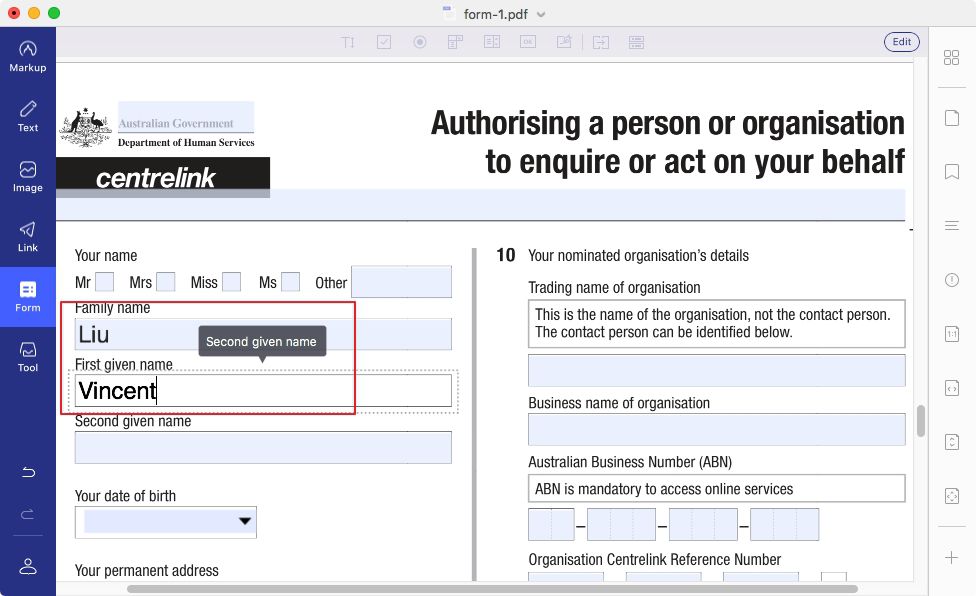Viewport: 976px width, 596px height.
Task: Open the user account icon
Action: tap(27, 566)
